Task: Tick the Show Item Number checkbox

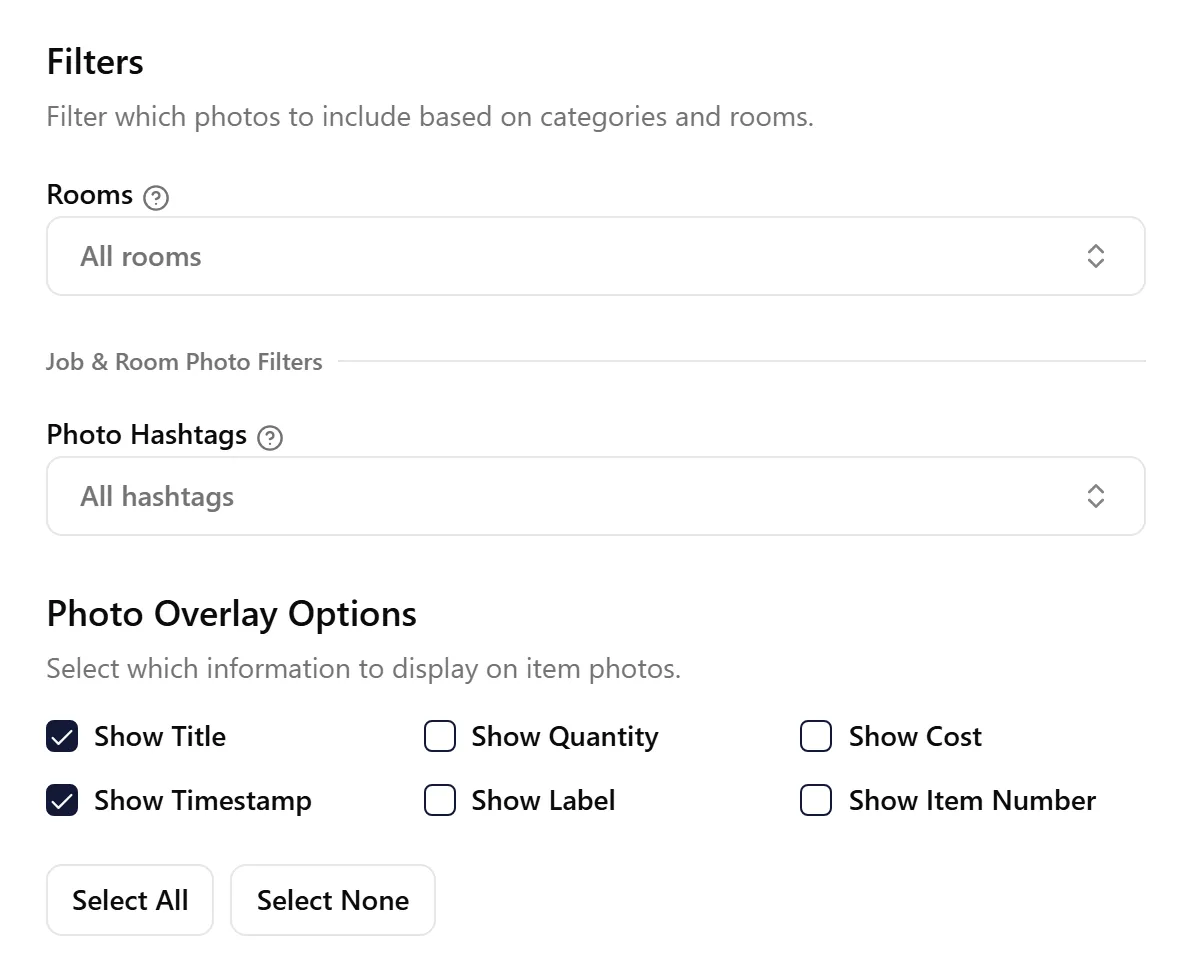Action: 816,800
